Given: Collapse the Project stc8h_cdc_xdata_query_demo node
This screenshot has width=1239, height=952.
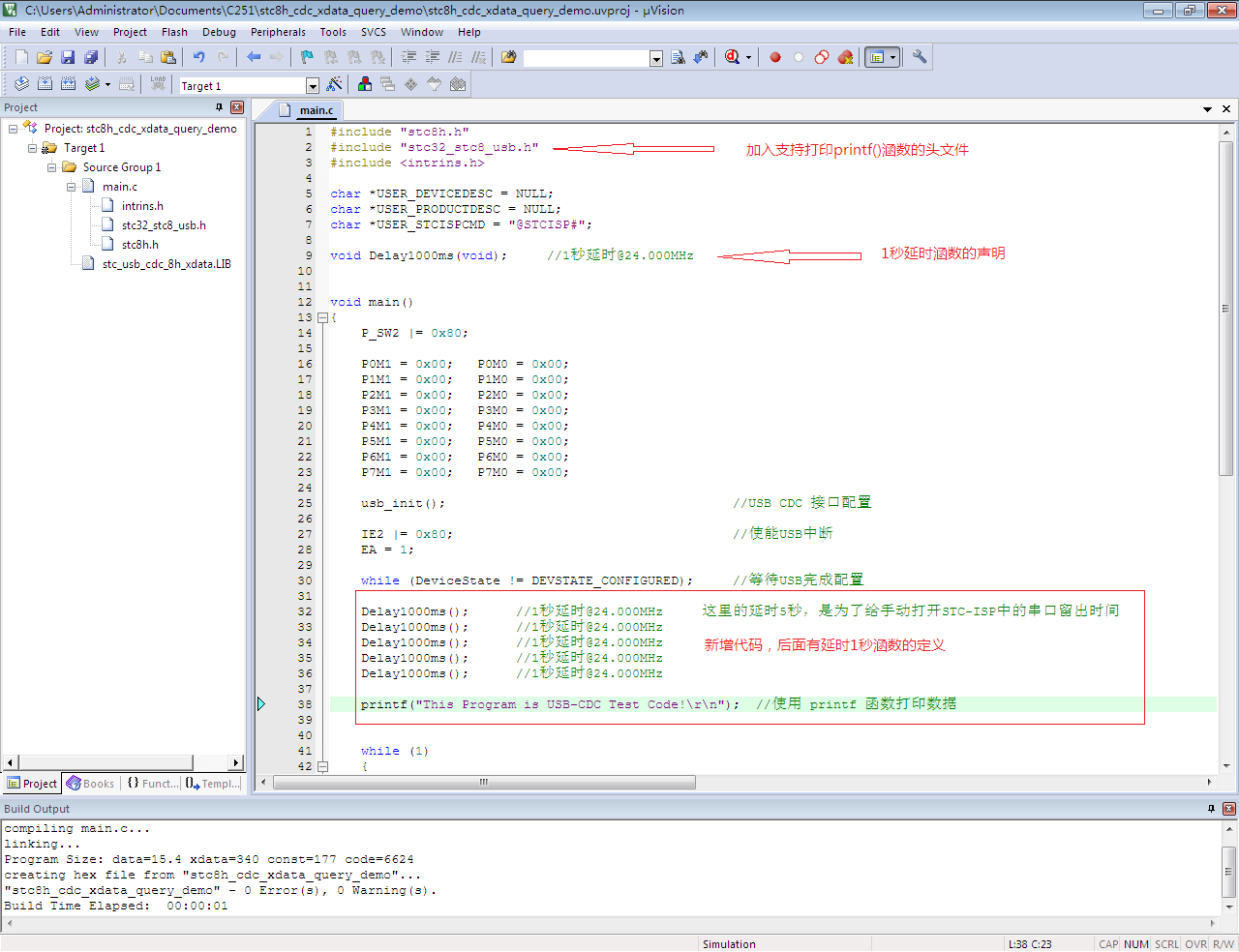Looking at the screenshot, I should (13, 129).
